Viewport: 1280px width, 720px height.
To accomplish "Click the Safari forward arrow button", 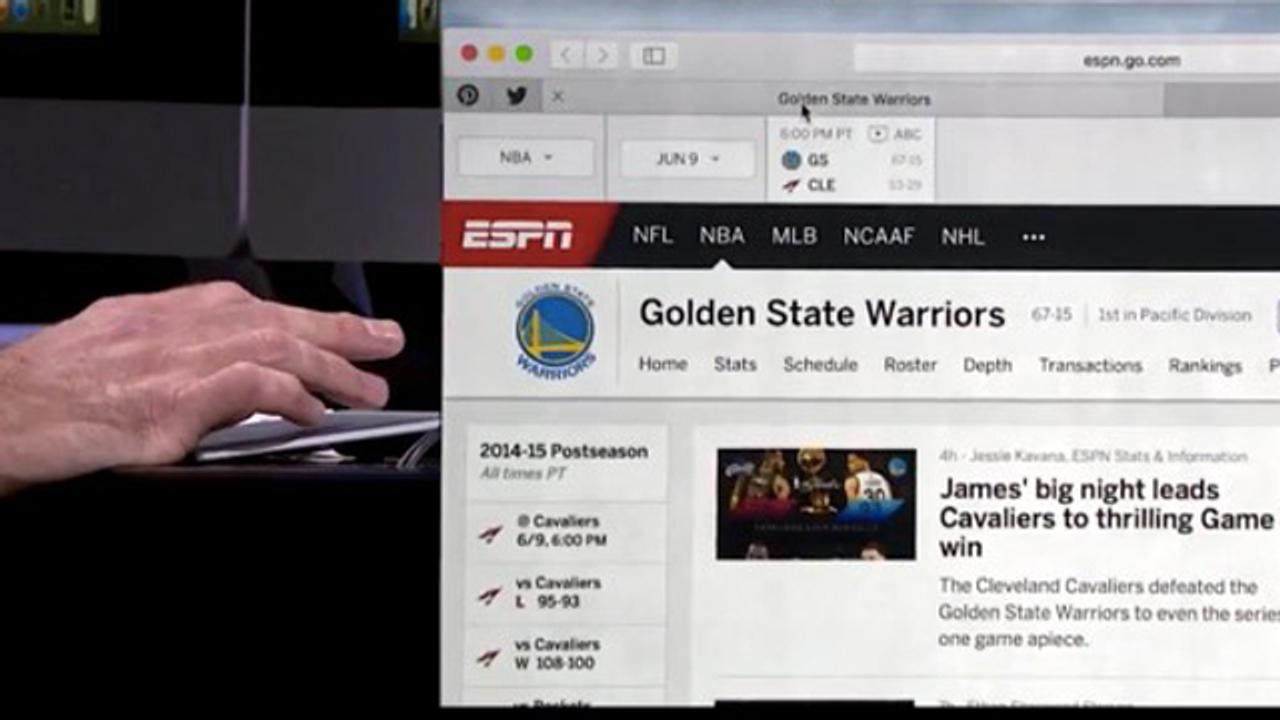I will tap(601, 55).
